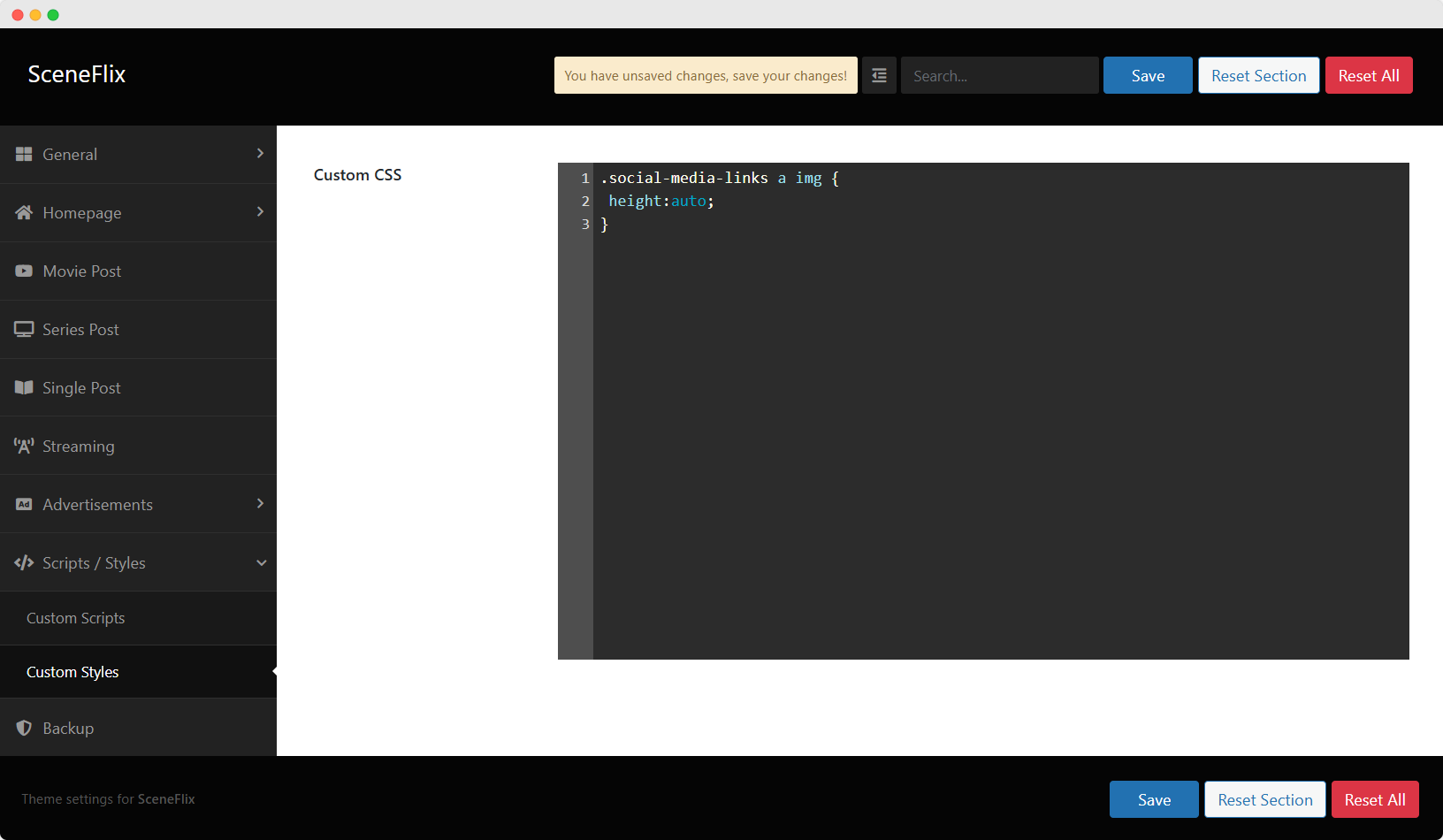This screenshot has width=1443, height=840.
Task: Click the top Save button
Action: (x=1148, y=75)
